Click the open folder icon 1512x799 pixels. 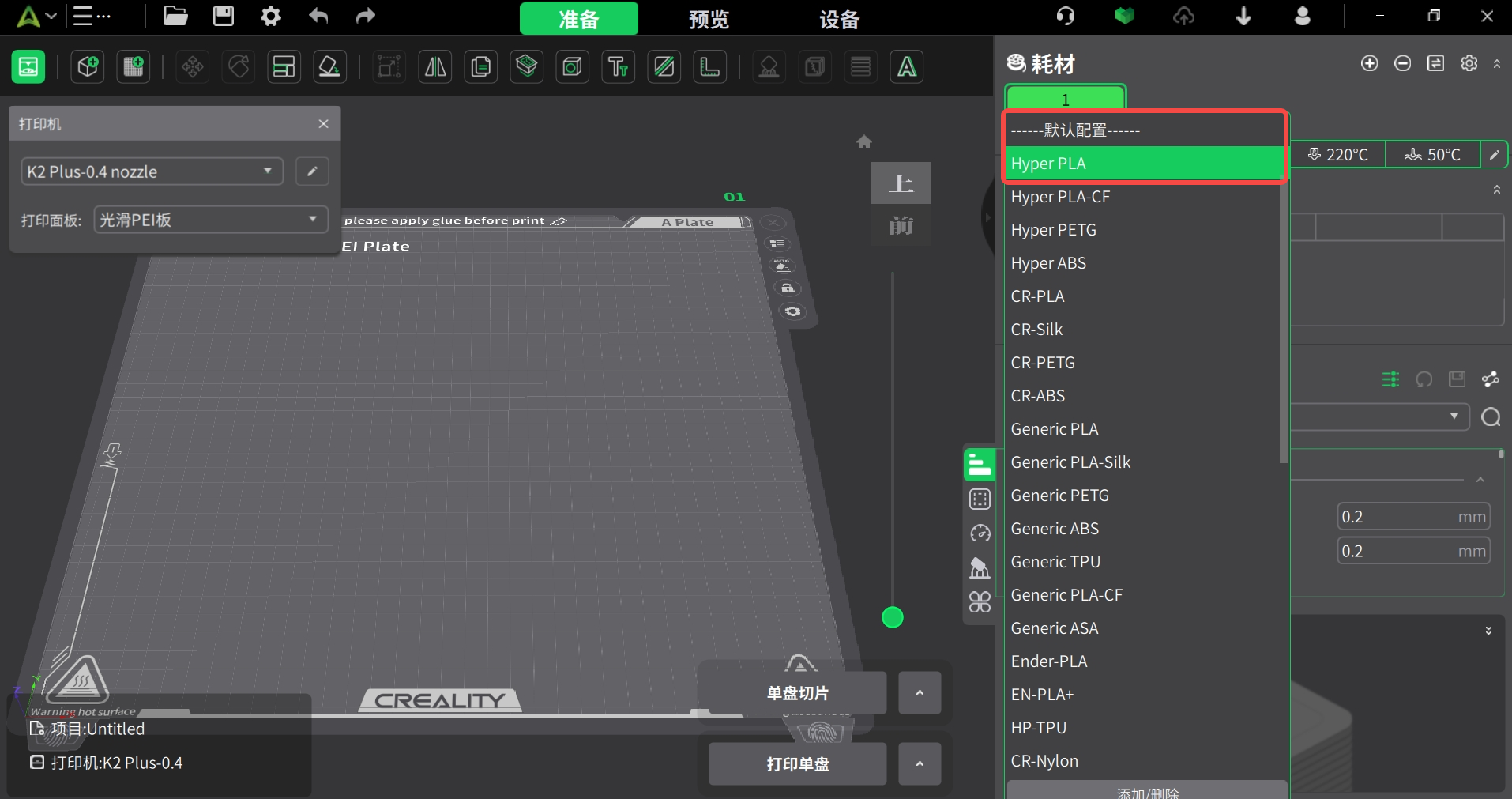coord(175,16)
